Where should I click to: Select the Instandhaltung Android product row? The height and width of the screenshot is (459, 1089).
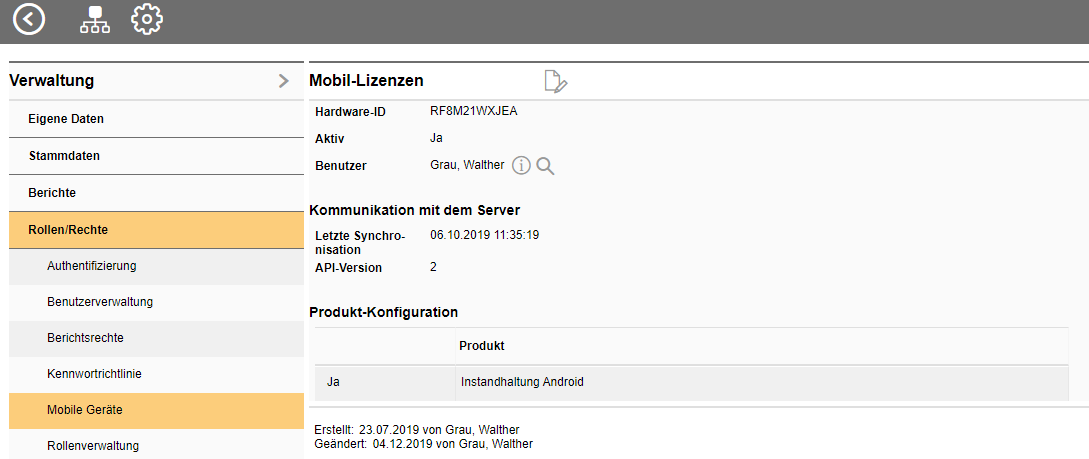(522, 382)
